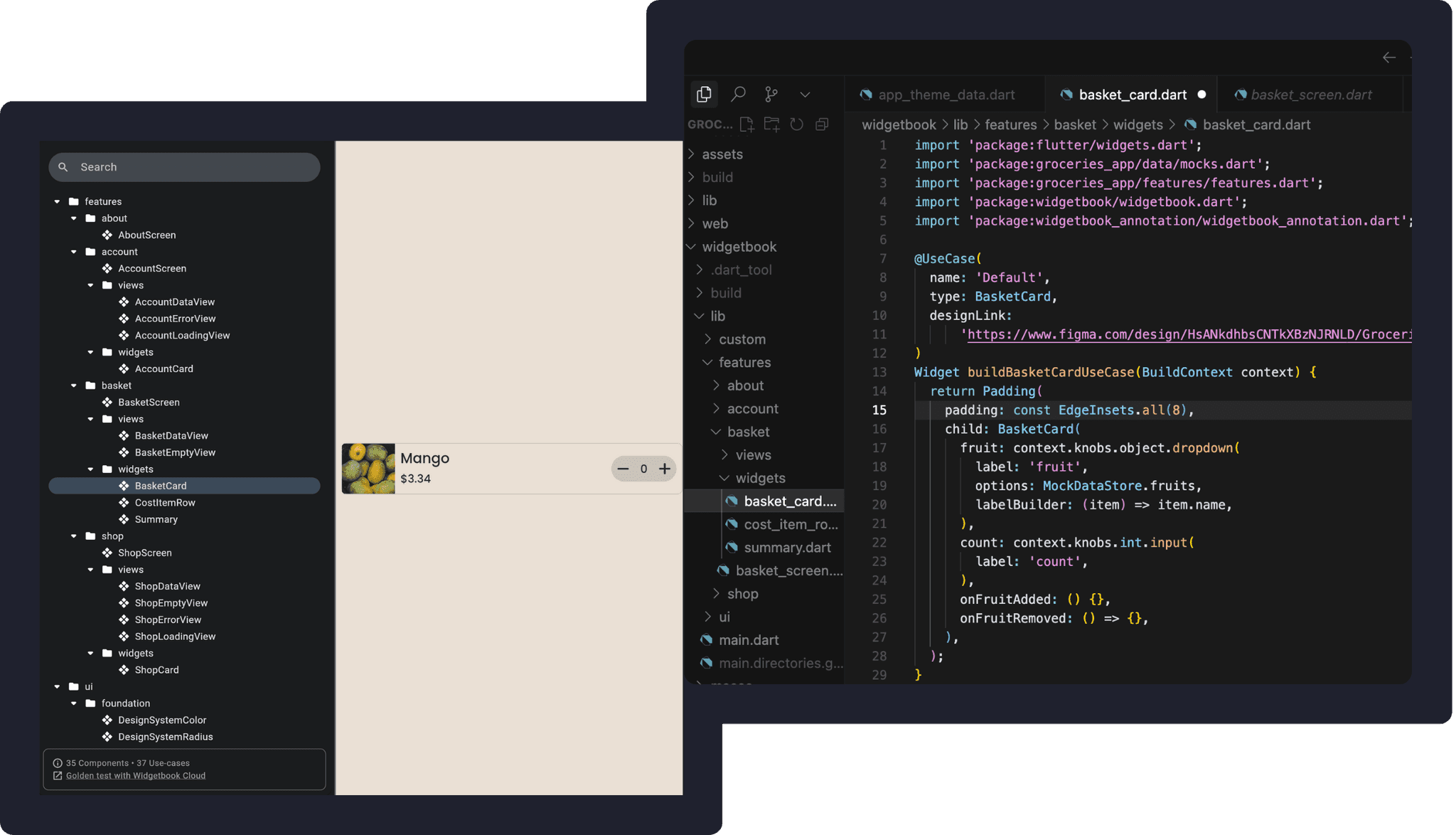
Task: Open the Figma design link in the code
Action: tap(1187, 334)
